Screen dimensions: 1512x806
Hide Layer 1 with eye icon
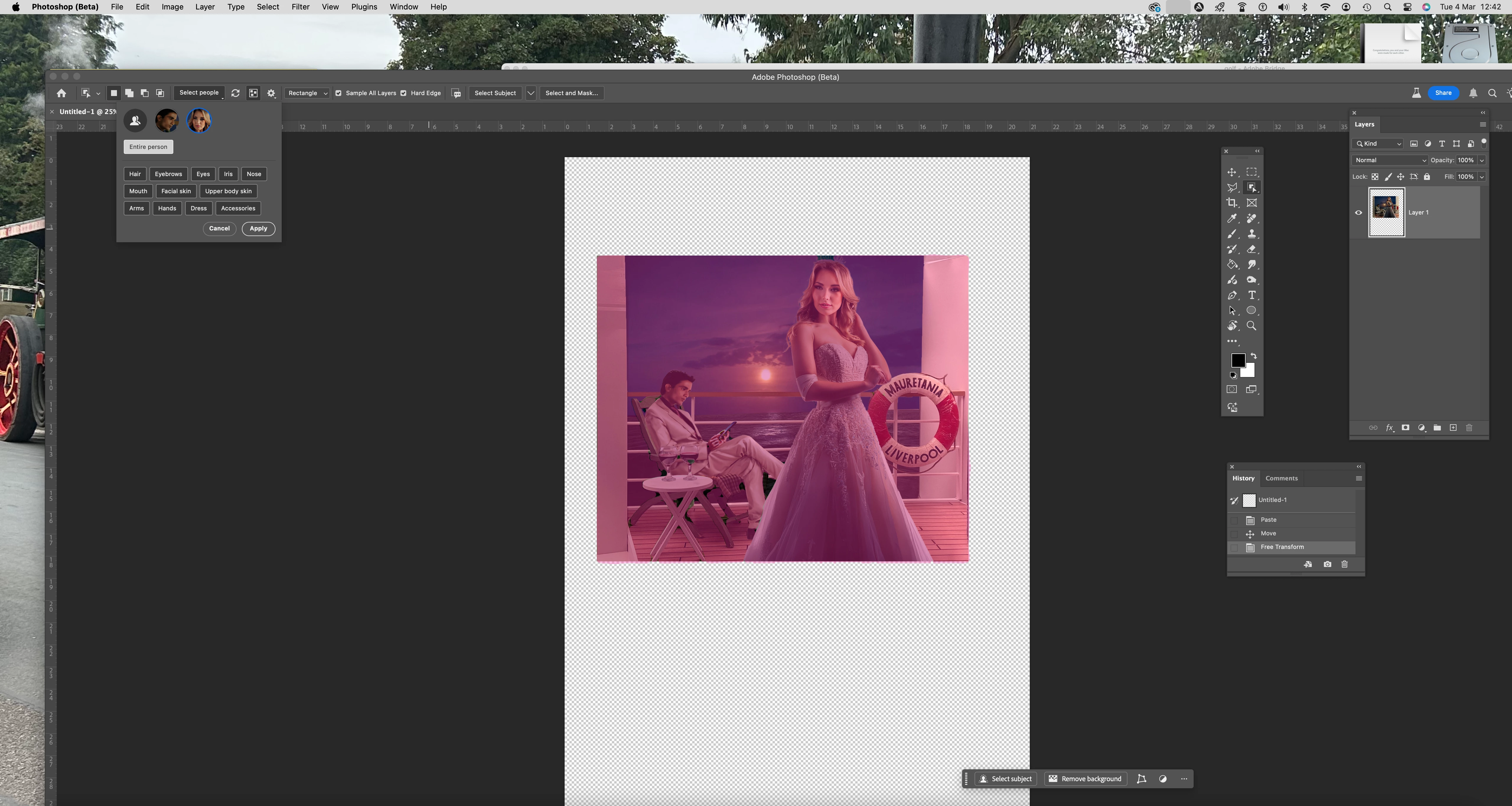1358,212
